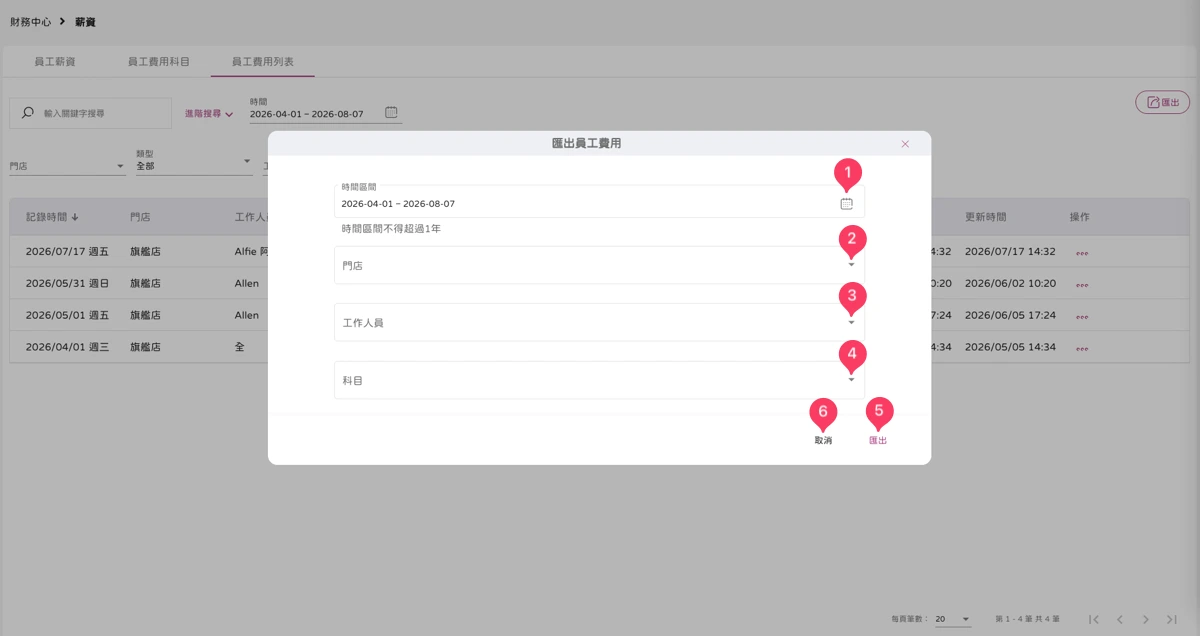Image resolution: width=1200 pixels, height=636 pixels.
Task: Expand the 進階搜尋 advanced search
Action: [x=209, y=114]
